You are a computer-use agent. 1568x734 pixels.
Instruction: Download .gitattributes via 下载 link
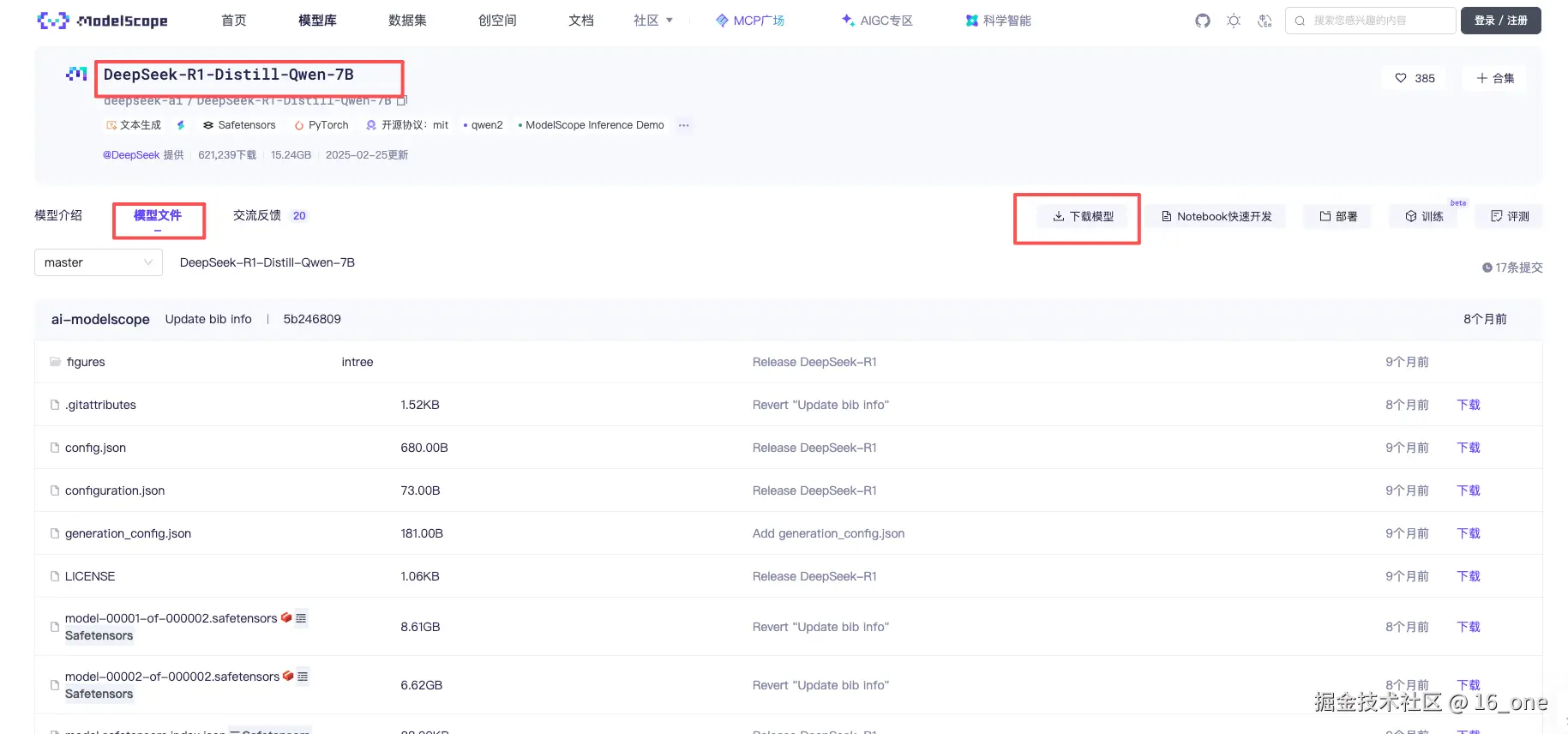tap(1469, 405)
